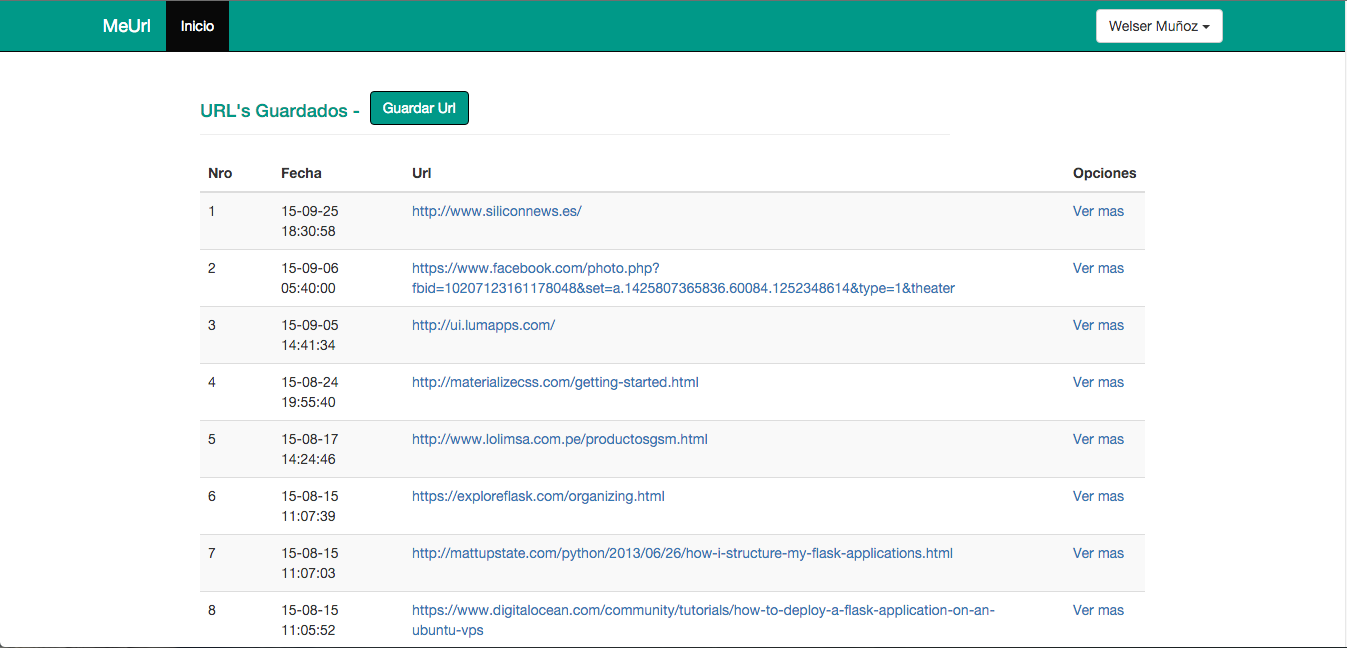Click Ver mas for materializecss row
This screenshot has width=1347, height=648.
tap(1098, 382)
